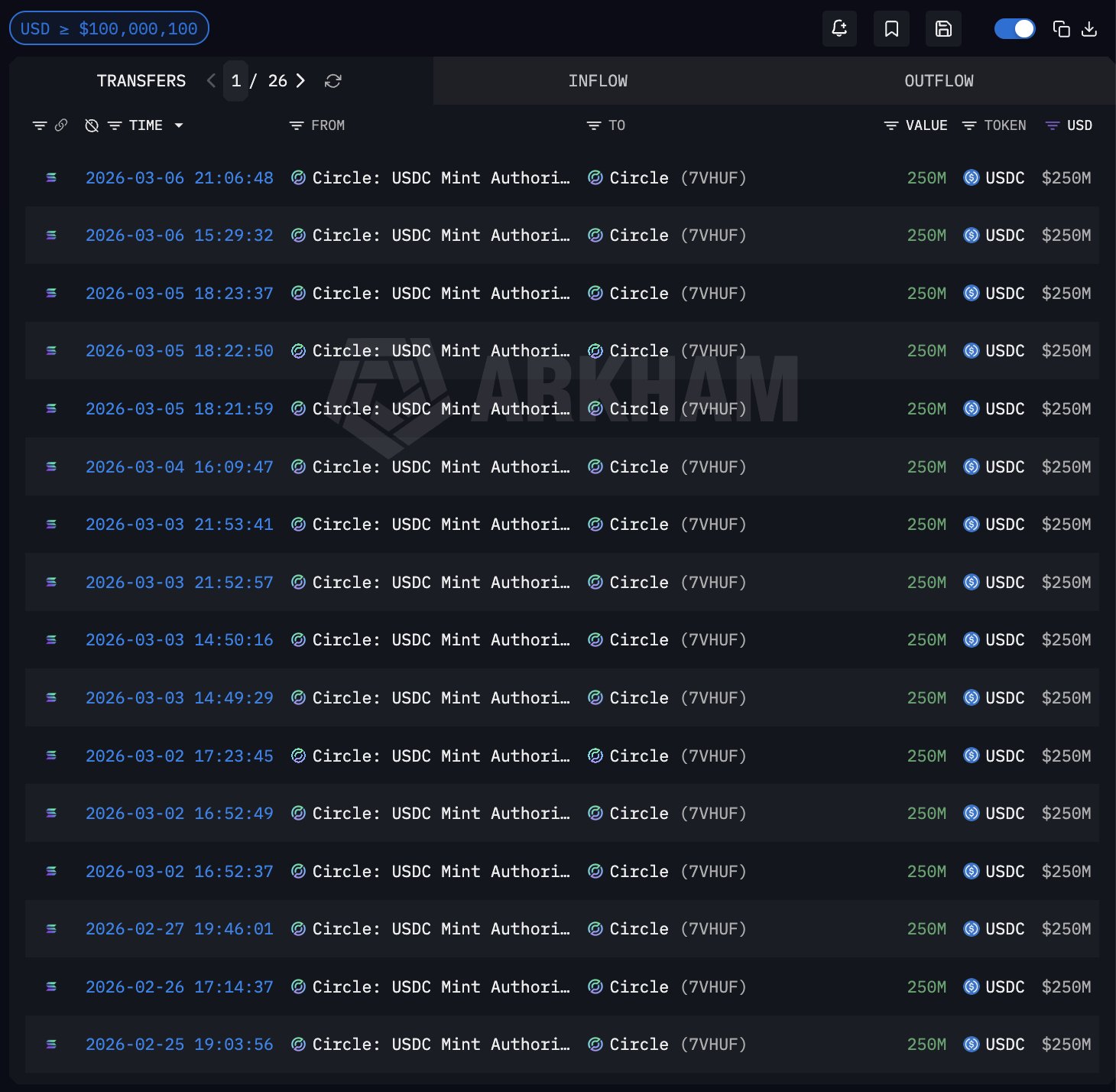Click the page number 1 field
The image size is (1116, 1092).
(236, 81)
